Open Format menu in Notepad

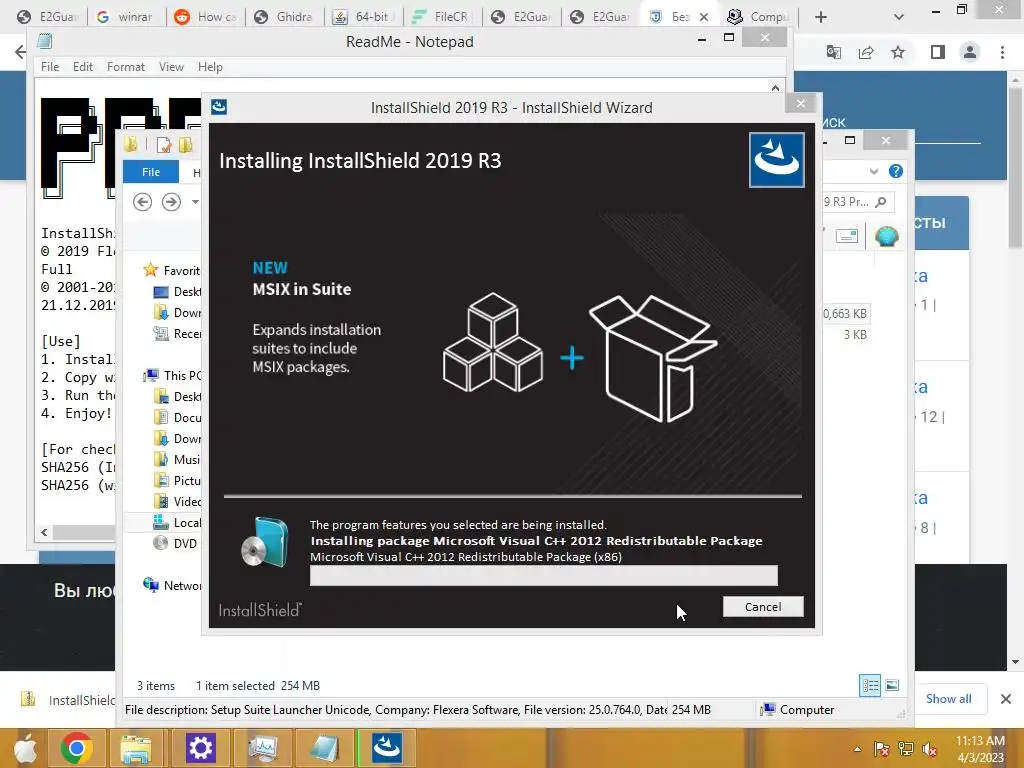(x=125, y=67)
